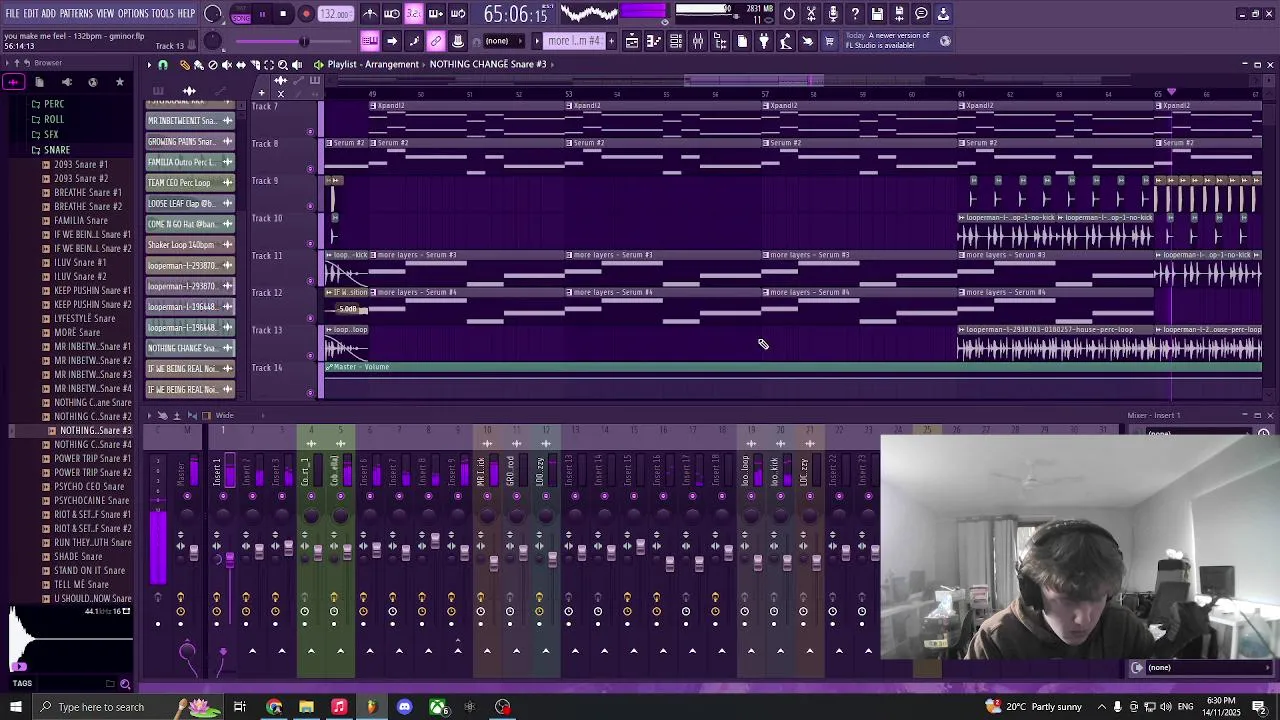Render audio file save-as icon

point(899,14)
